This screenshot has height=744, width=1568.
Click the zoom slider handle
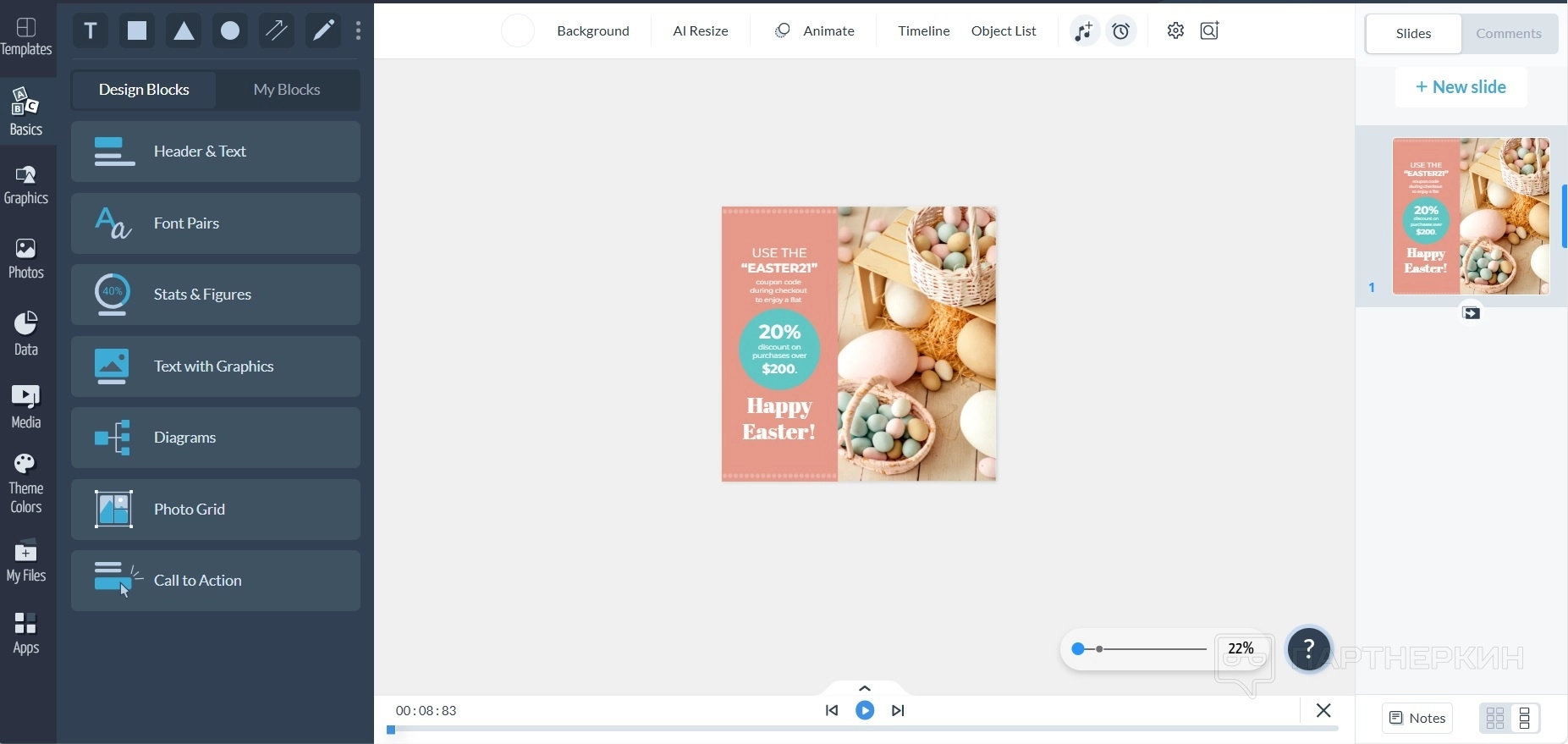1078,649
